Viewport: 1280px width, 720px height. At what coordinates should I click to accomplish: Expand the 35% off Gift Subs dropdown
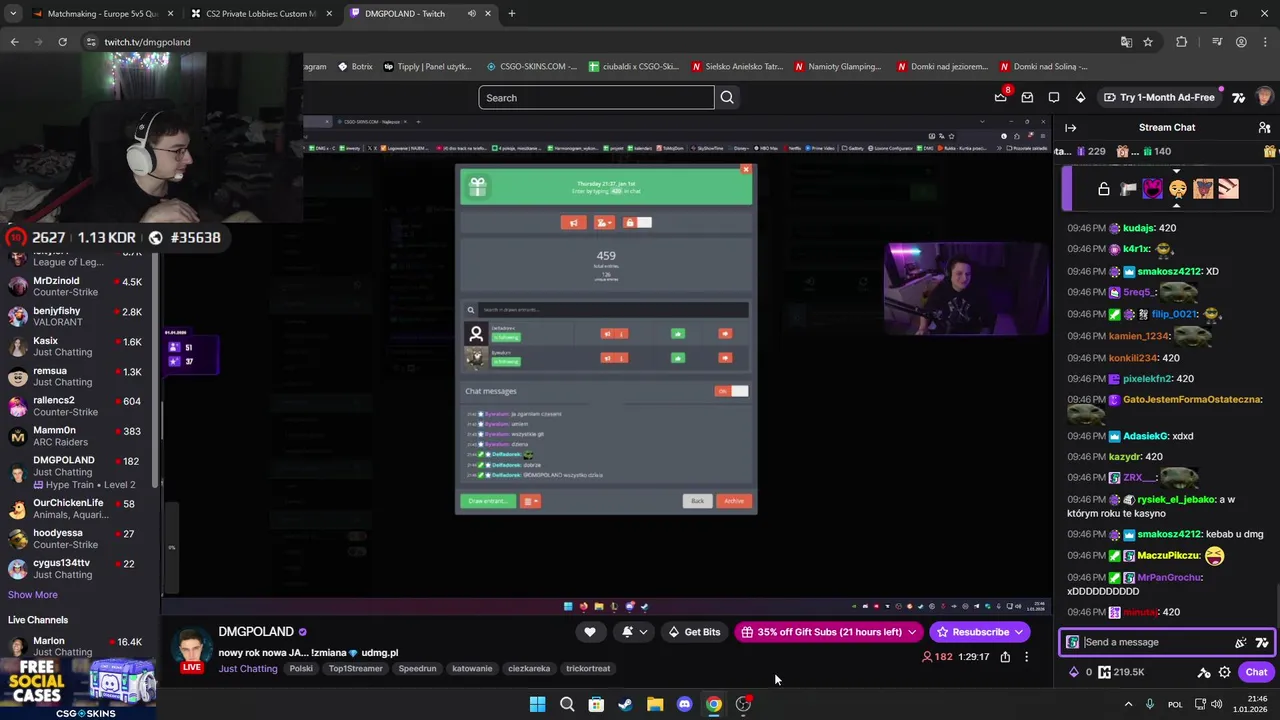click(912, 632)
